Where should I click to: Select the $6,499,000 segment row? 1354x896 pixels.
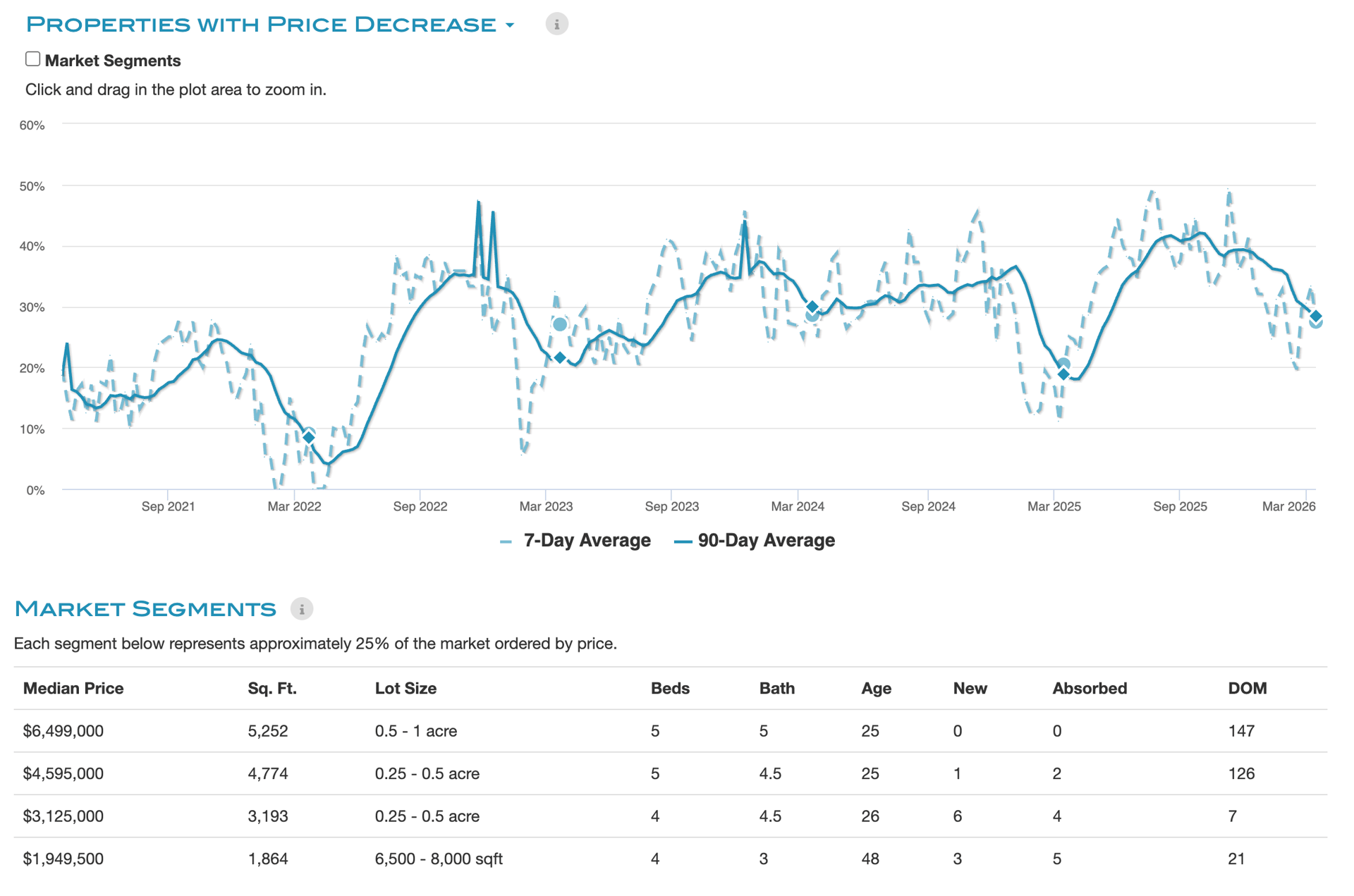63,731
